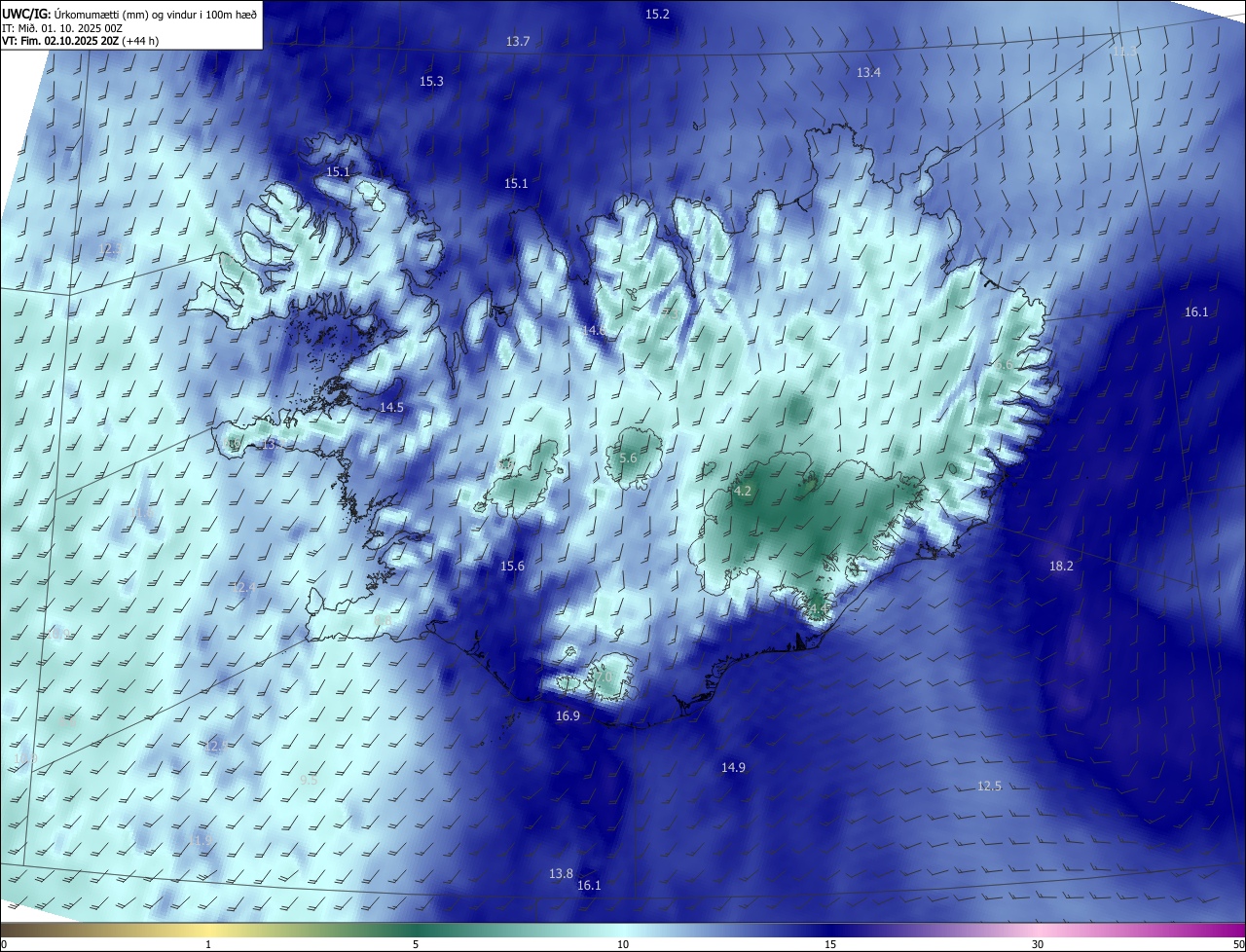
Task: Click the 15.3 value label
Action: pos(431,81)
